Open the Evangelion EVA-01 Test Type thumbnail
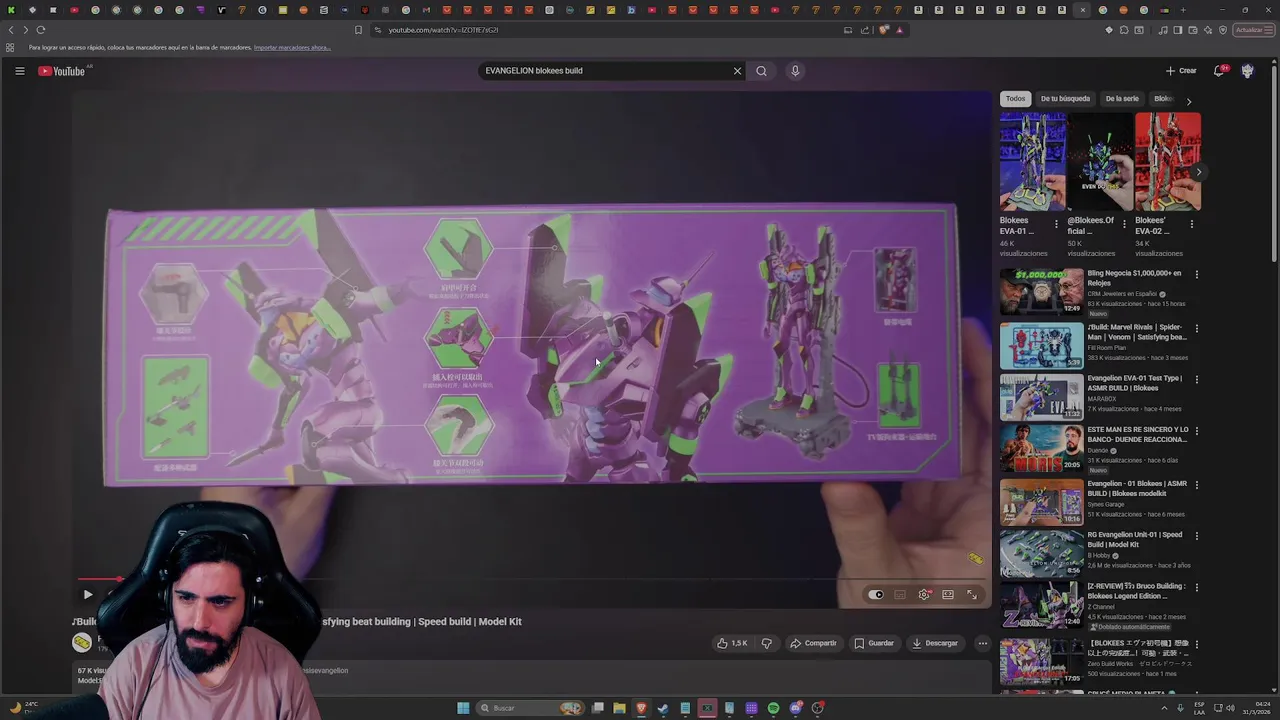 point(1041,397)
